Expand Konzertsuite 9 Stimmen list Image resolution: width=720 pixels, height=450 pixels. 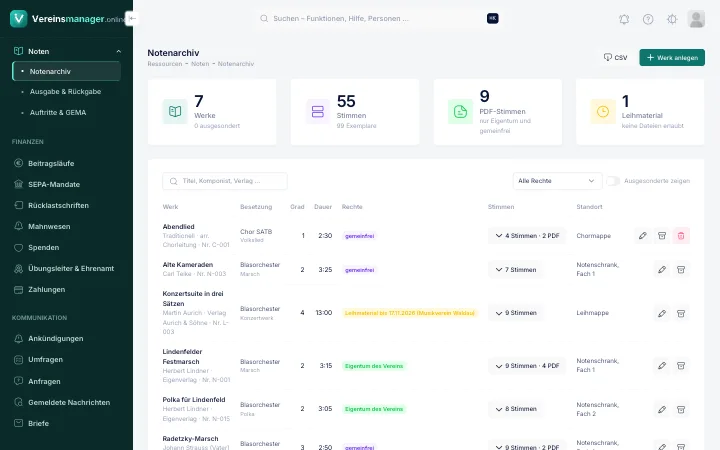(x=516, y=313)
